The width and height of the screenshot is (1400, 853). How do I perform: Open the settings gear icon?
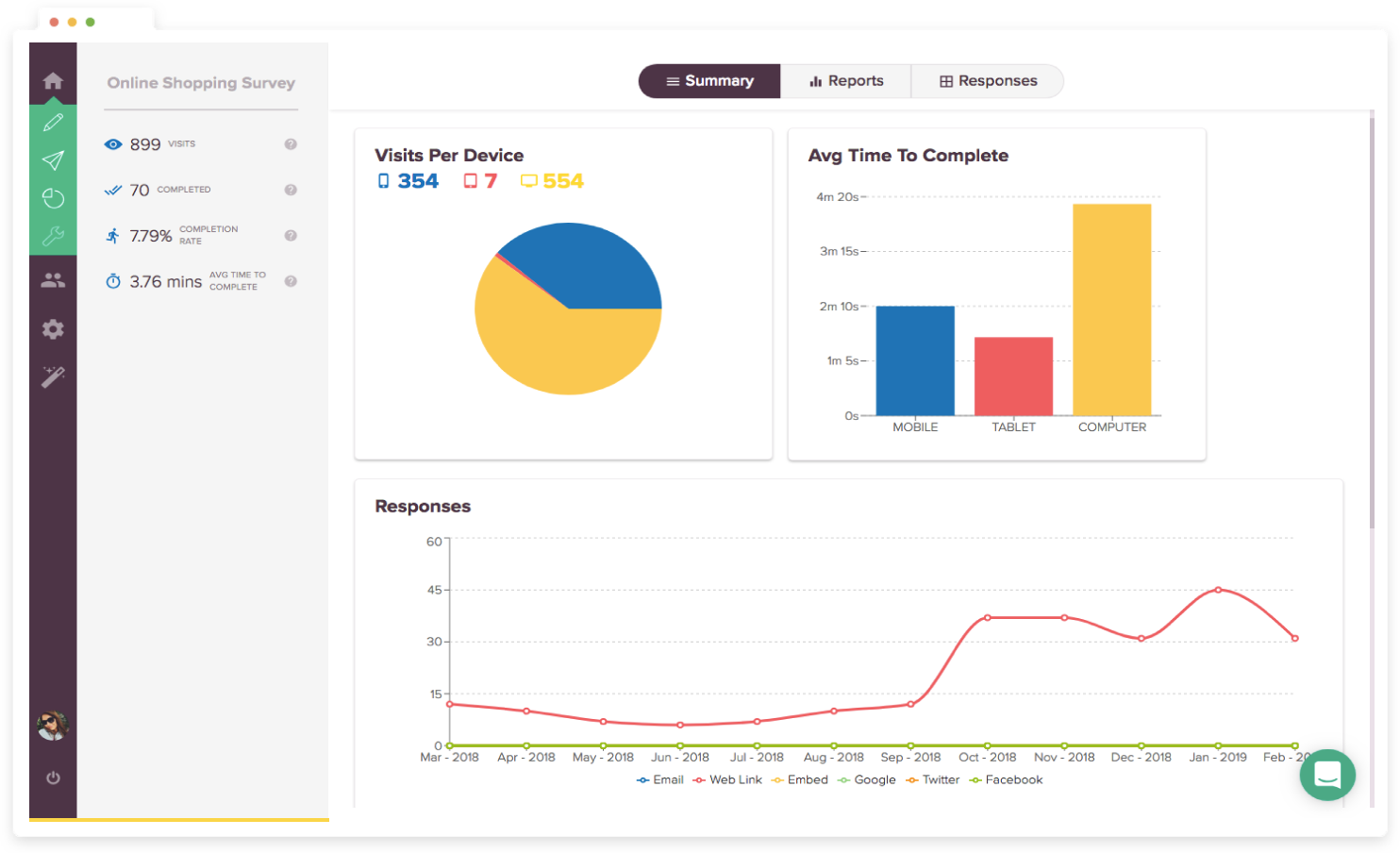coord(53,328)
